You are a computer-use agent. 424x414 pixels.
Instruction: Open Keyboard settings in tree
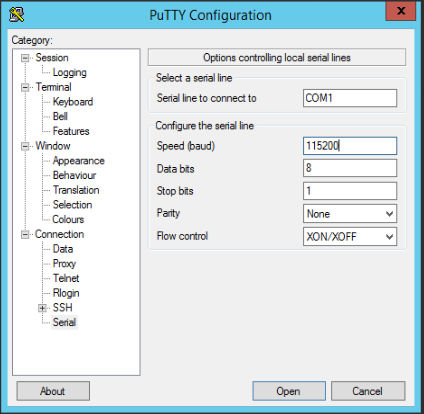[73, 102]
